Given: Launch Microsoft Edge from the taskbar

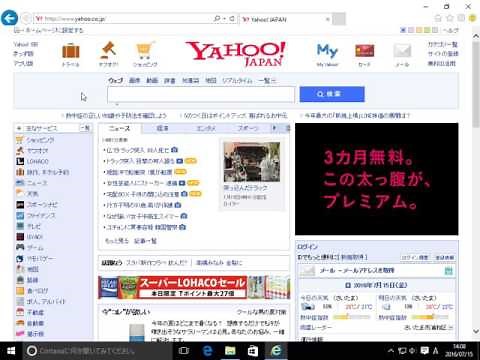Looking at the screenshot, I should [x=207, y=351].
